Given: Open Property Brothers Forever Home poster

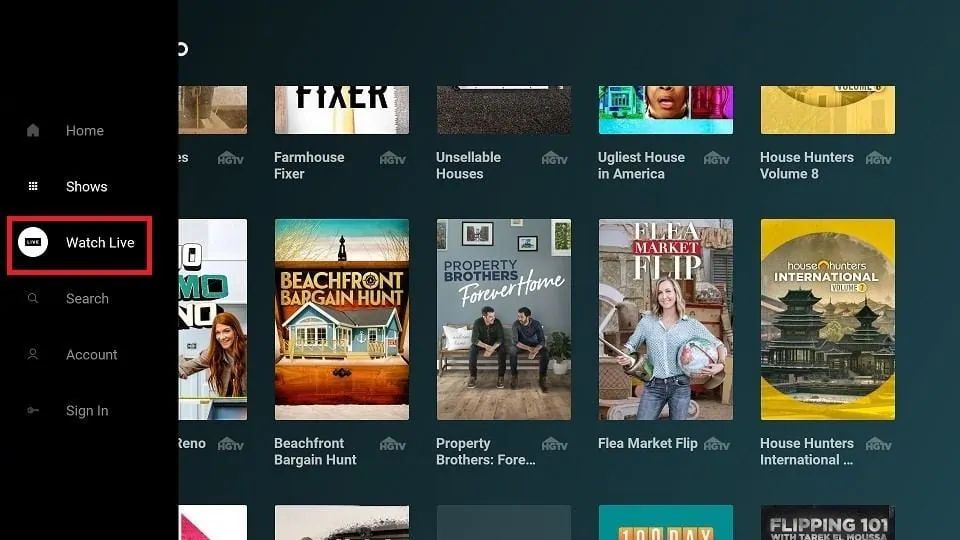Looking at the screenshot, I should [504, 319].
